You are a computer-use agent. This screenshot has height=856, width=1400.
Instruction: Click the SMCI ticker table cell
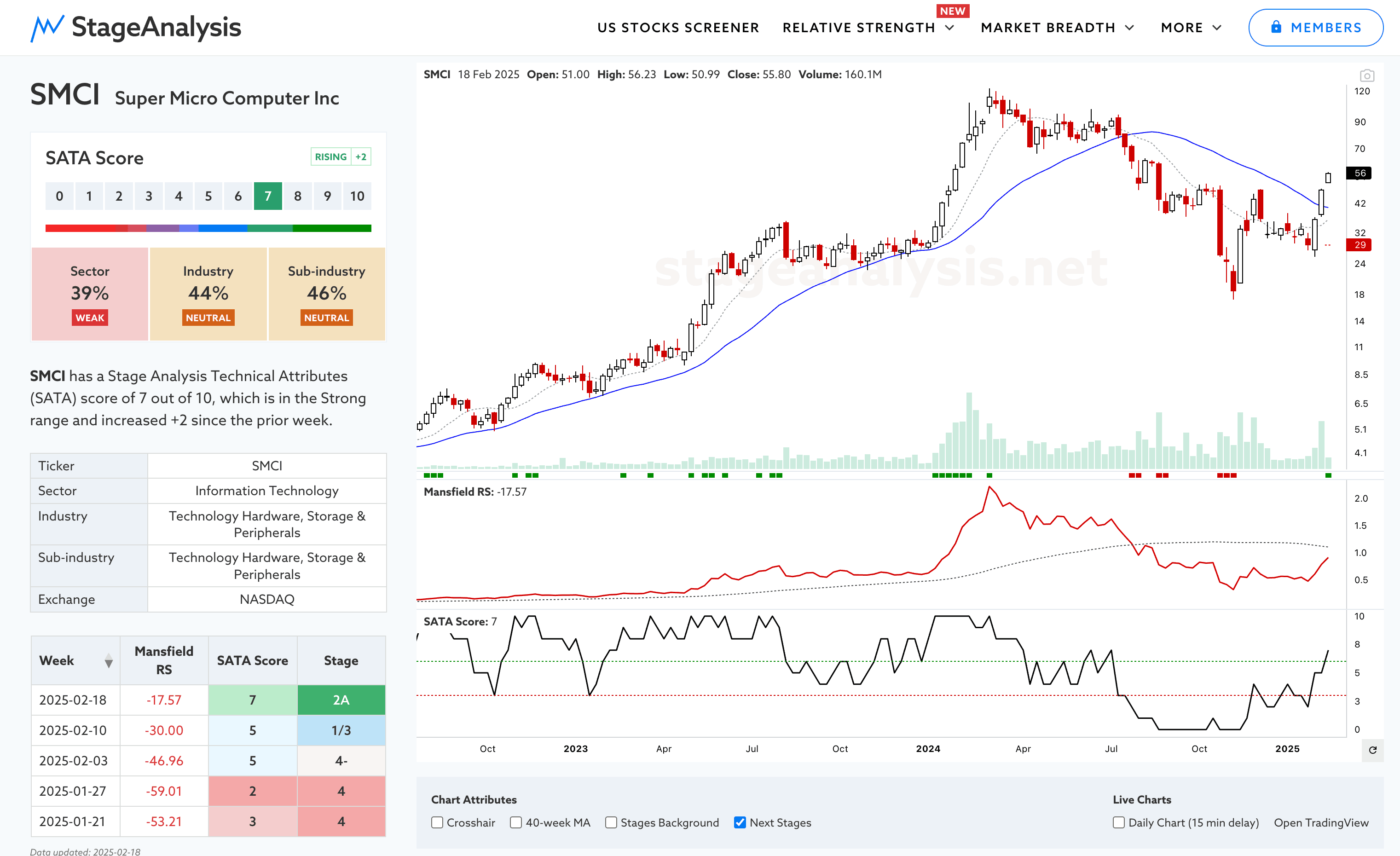point(267,466)
